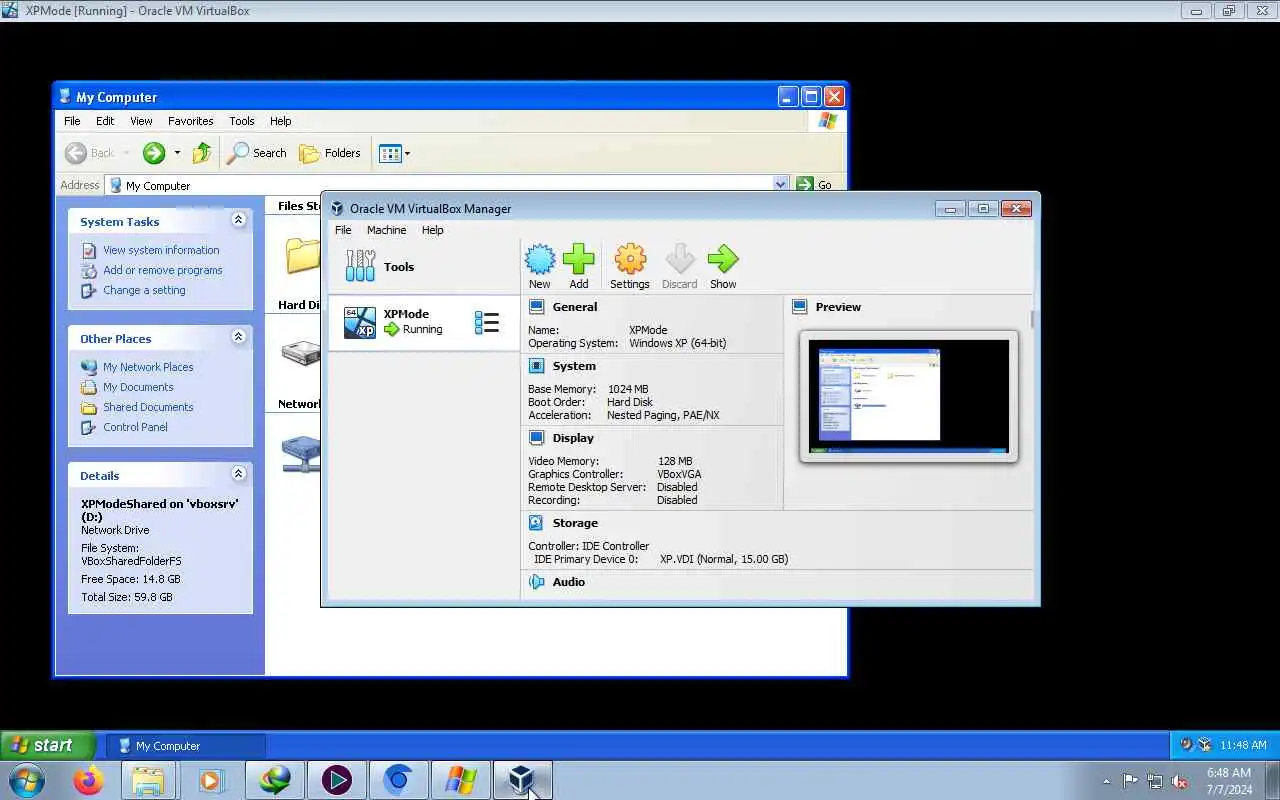1280x800 pixels.
Task: Open the Views dropdown in toolbar
Action: pos(395,153)
